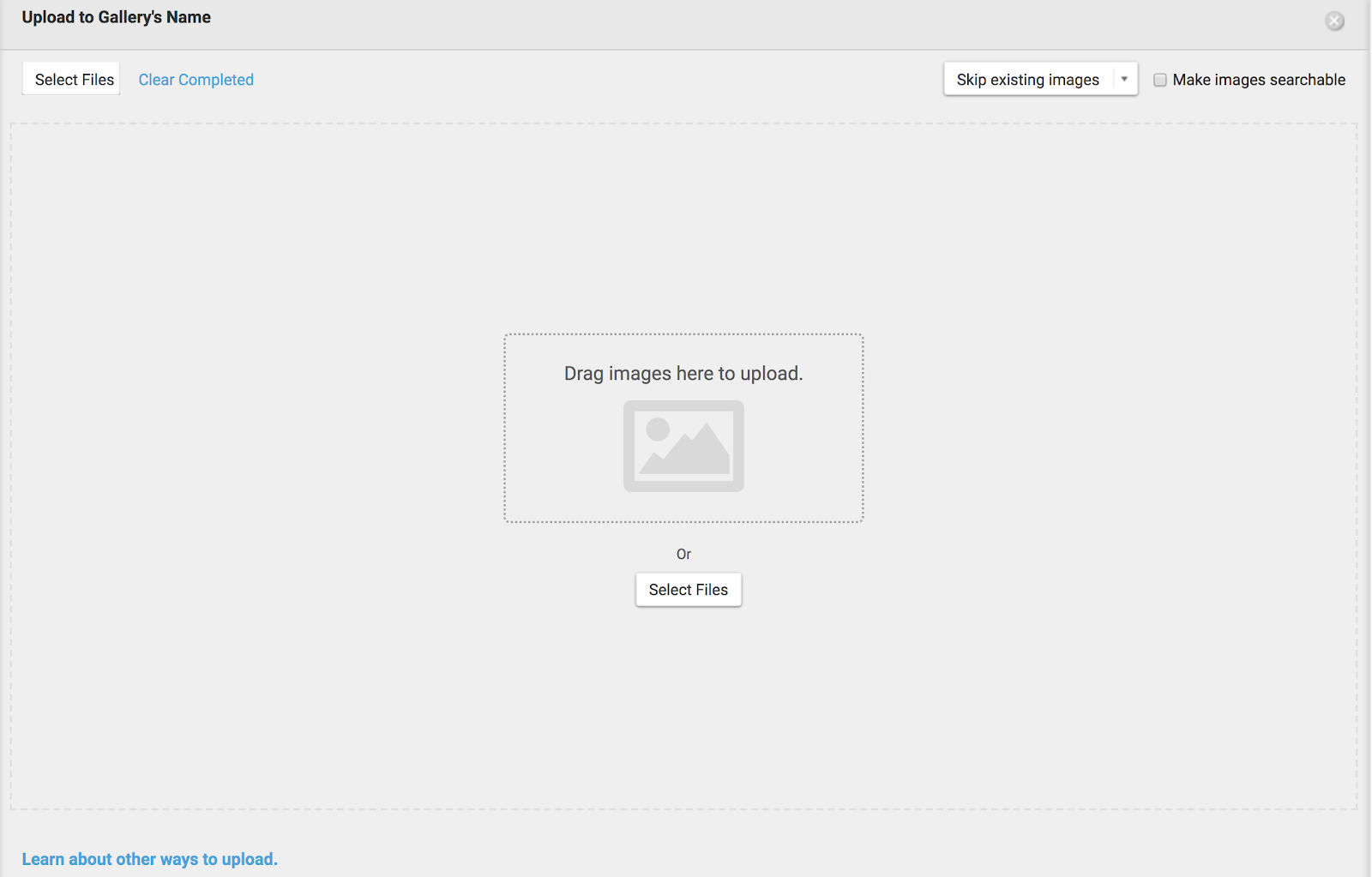Click the Or text above Select Files
Viewport: 1372px width, 877px height.
tap(683, 554)
